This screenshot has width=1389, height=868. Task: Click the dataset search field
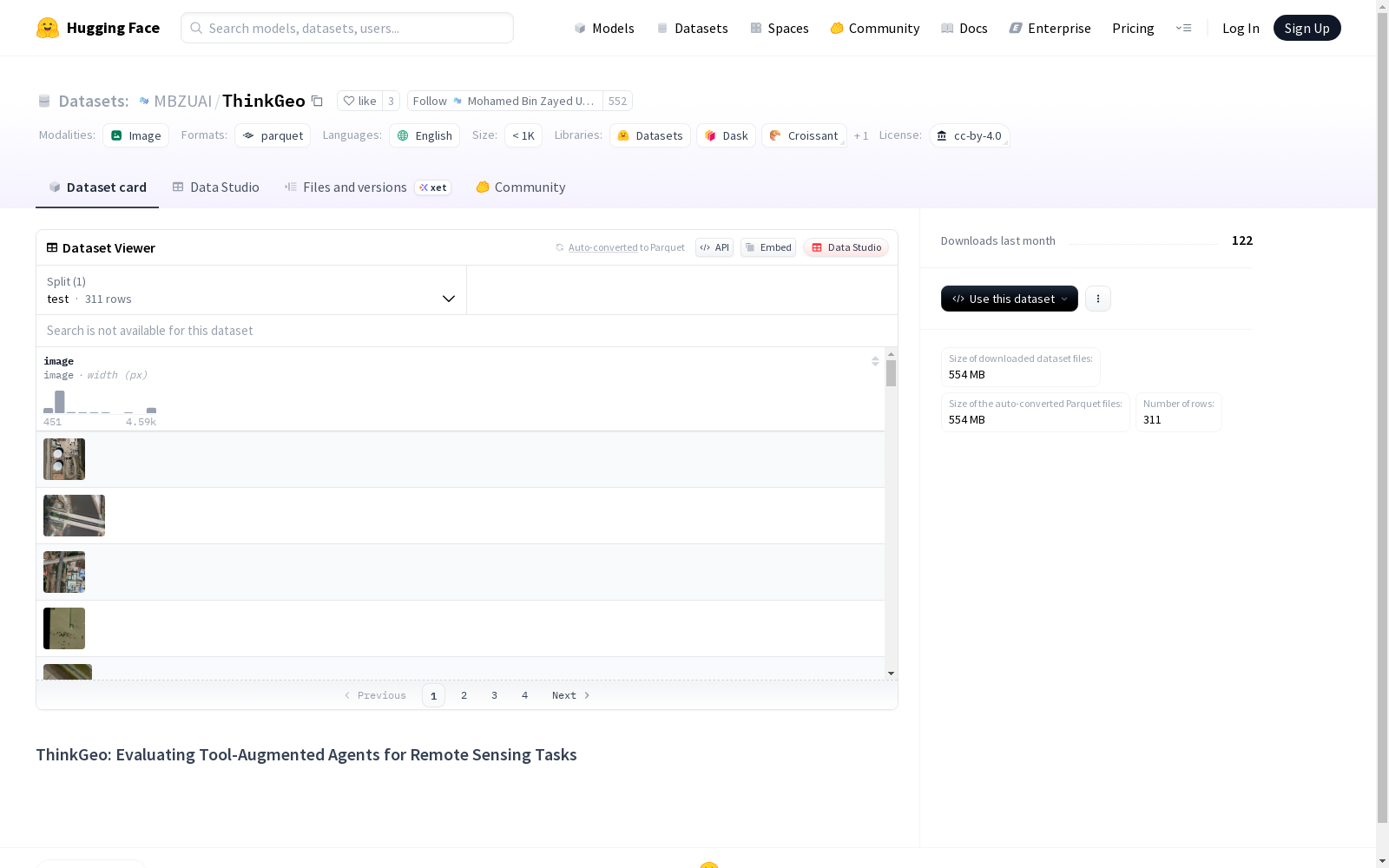[467, 331]
